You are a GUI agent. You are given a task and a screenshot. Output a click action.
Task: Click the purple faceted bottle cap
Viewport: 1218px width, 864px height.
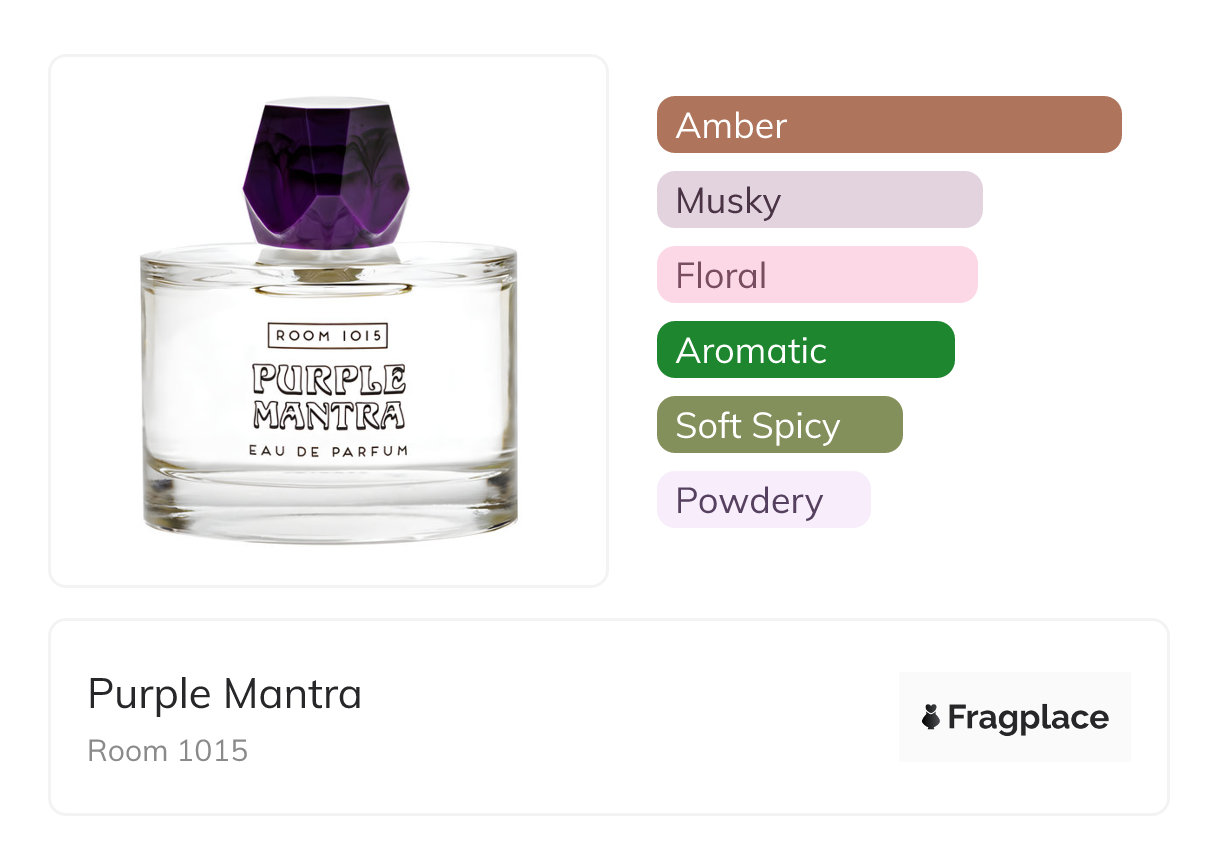pyautogui.click(x=327, y=175)
